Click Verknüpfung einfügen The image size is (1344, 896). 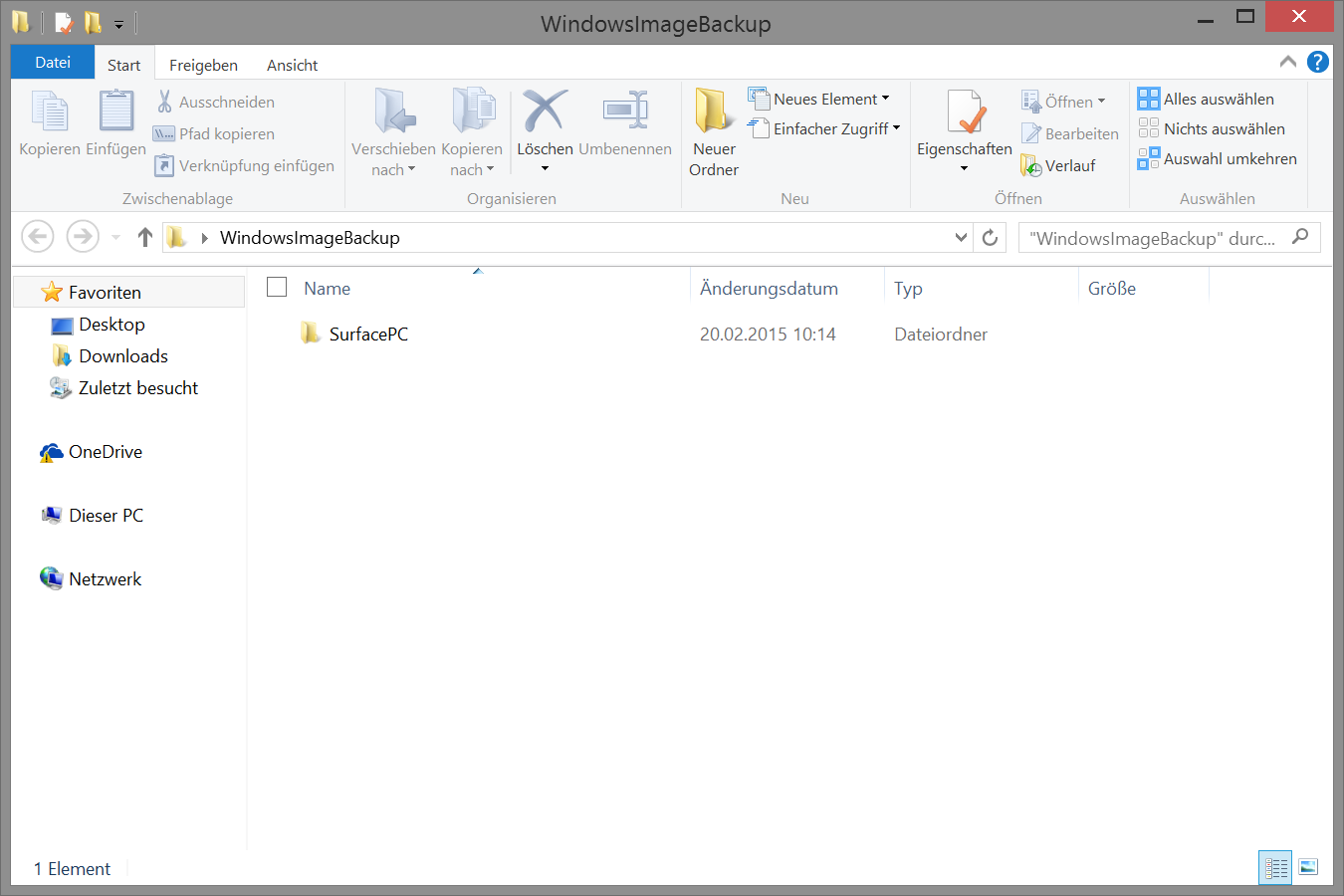tap(243, 165)
